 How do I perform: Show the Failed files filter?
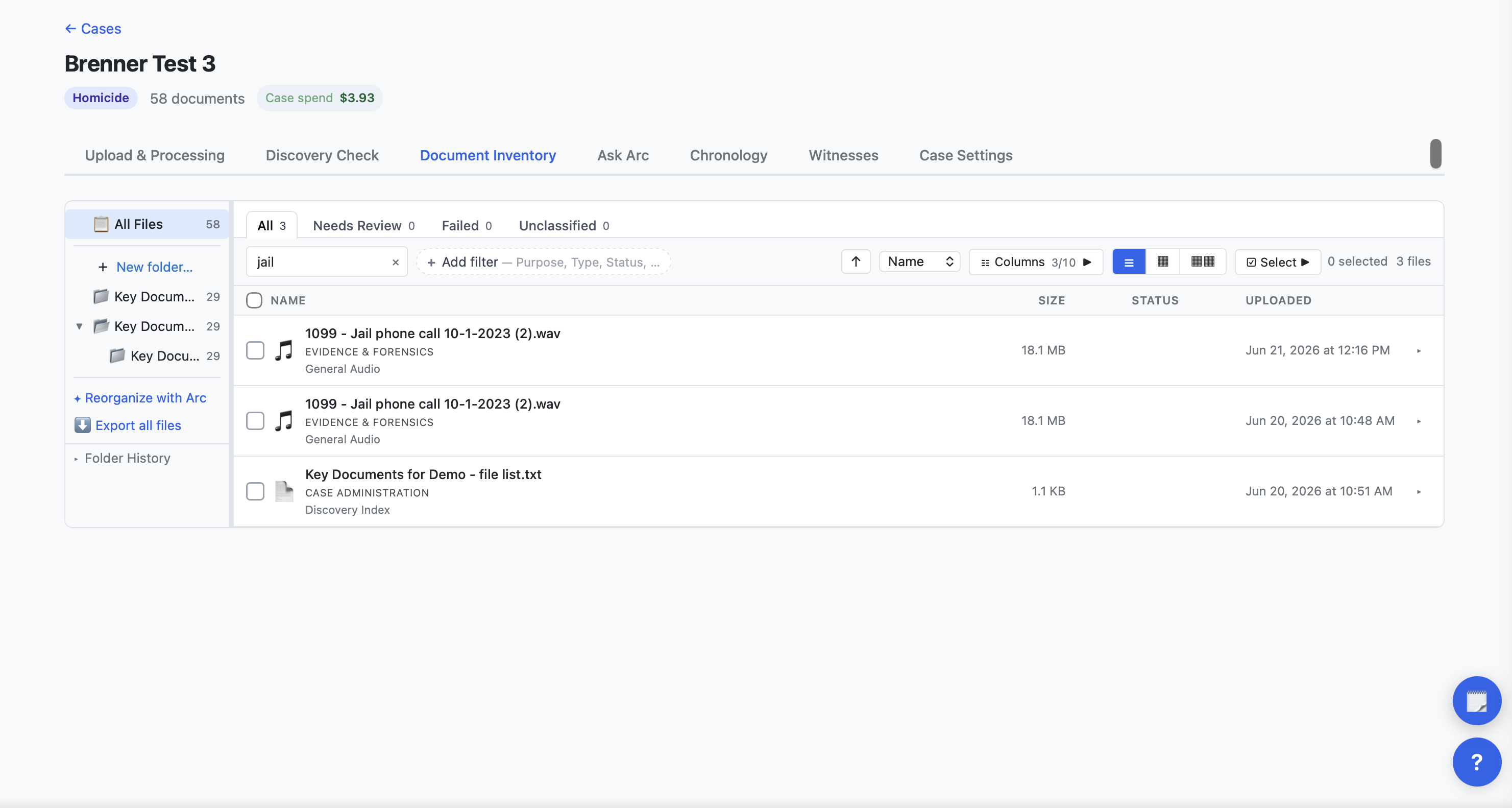point(466,225)
